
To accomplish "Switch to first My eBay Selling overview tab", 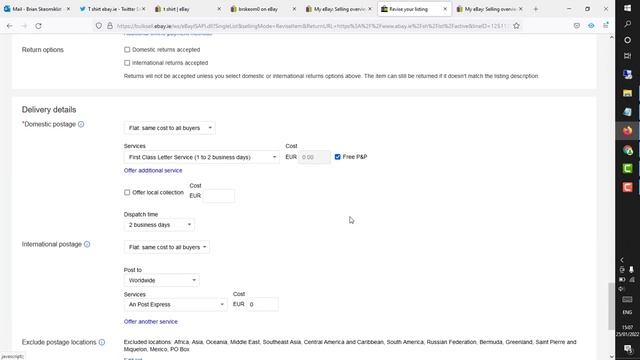I will pyautogui.click(x=338, y=9).
